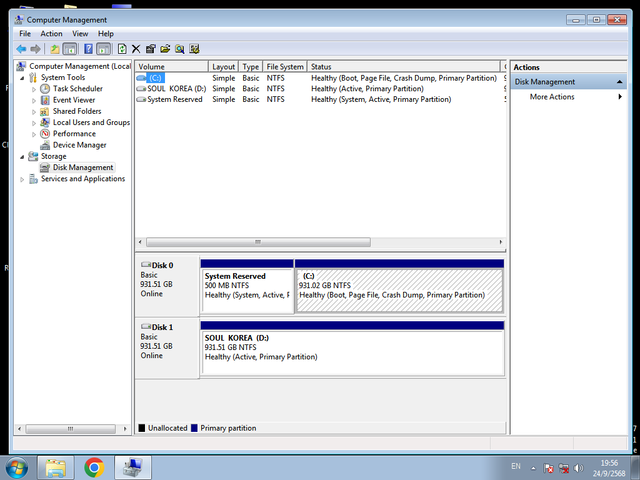The height and width of the screenshot is (480, 640).
Task: Select Storage icon in tree
Action: (x=33, y=156)
